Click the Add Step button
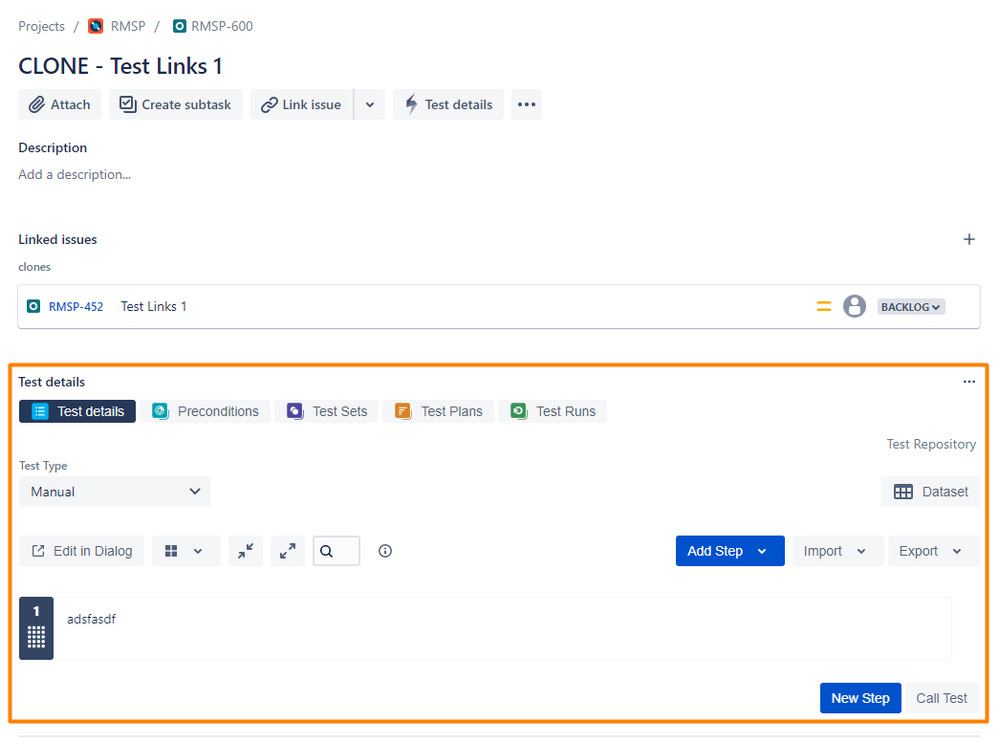 730,551
